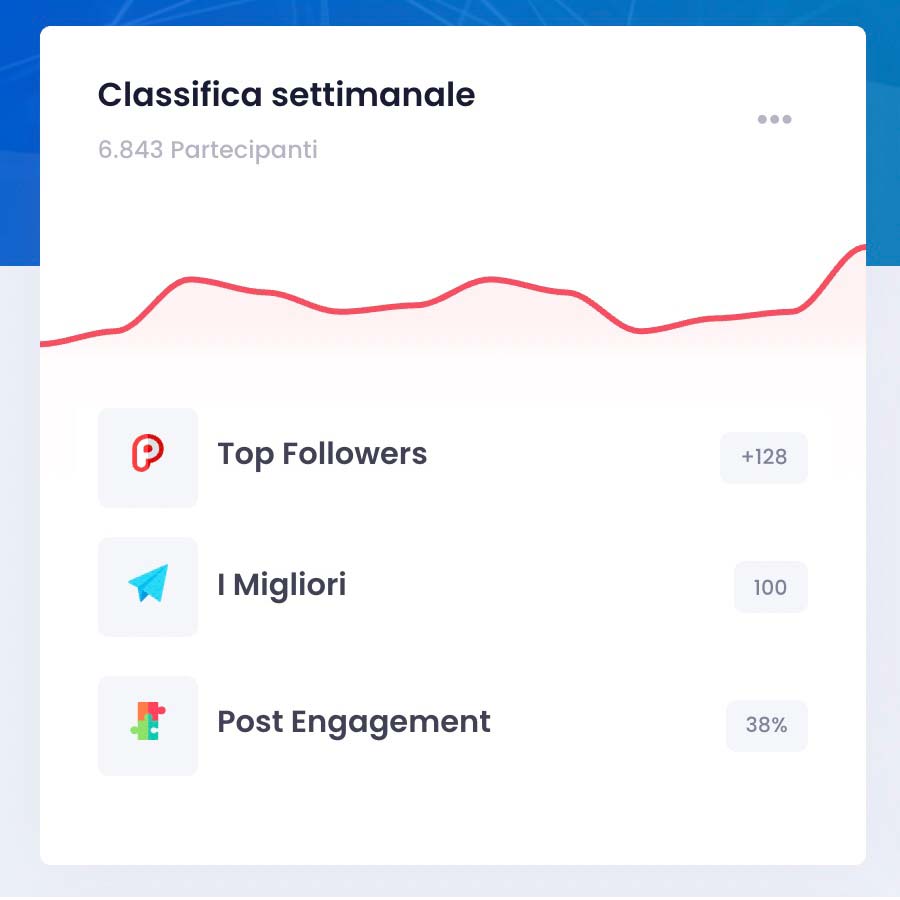Click the +128 badge
Screen dimensions: 900x900
coord(764,458)
